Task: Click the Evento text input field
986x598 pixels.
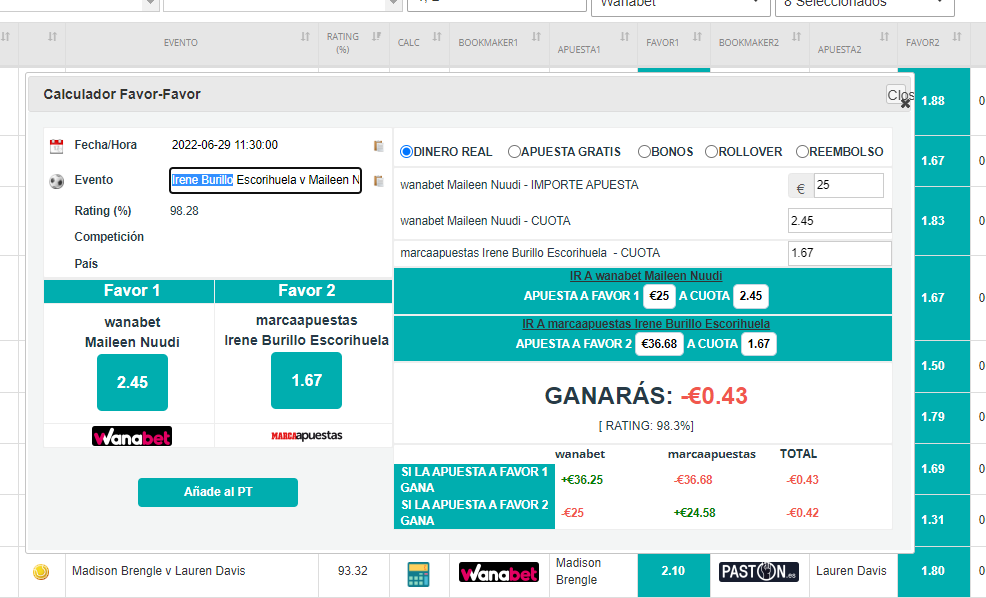Action: (265, 180)
